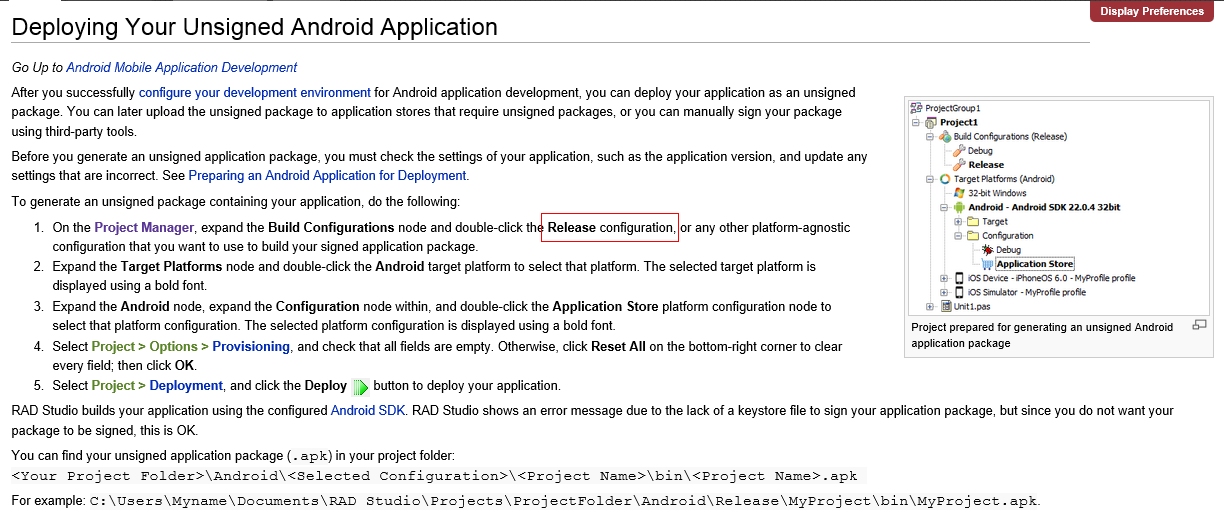Click the <Your Project Folder> path template line

click(434, 476)
